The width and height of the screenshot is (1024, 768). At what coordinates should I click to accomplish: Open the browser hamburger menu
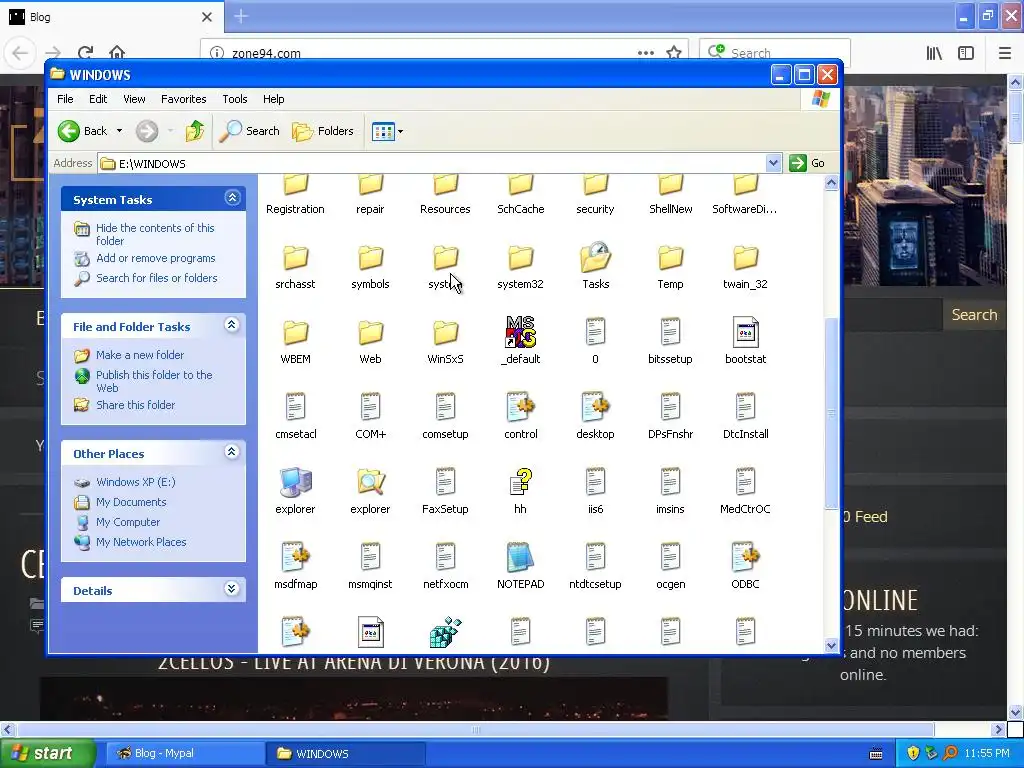point(1005,54)
